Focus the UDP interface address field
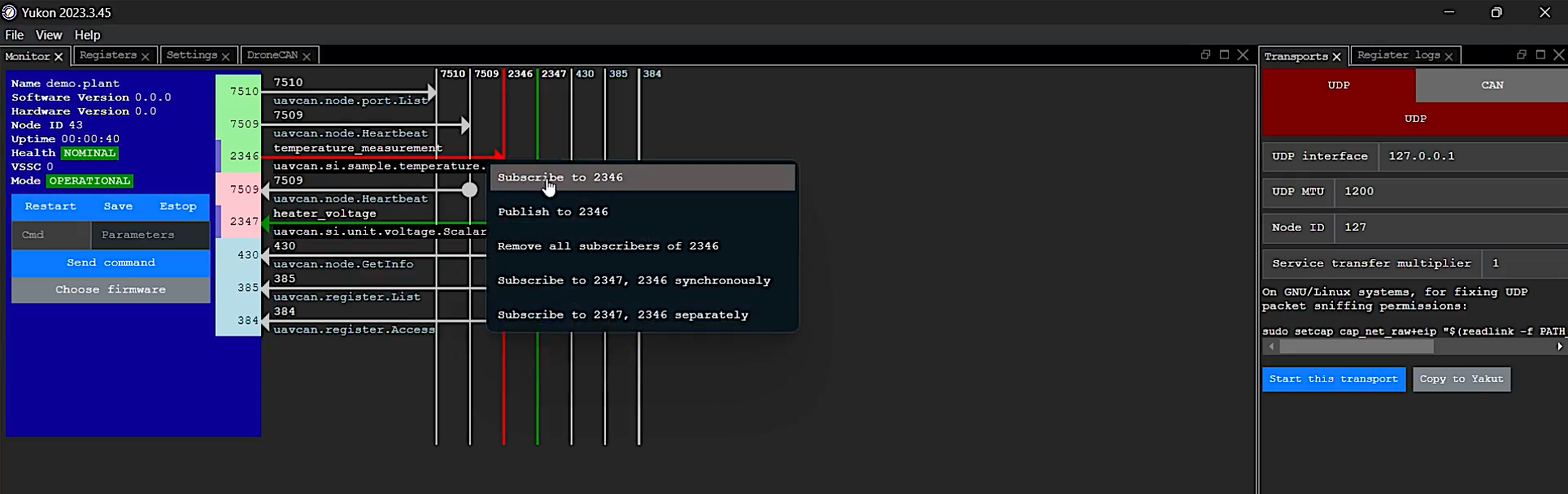 pyautogui.click(x=1472, y=156)
